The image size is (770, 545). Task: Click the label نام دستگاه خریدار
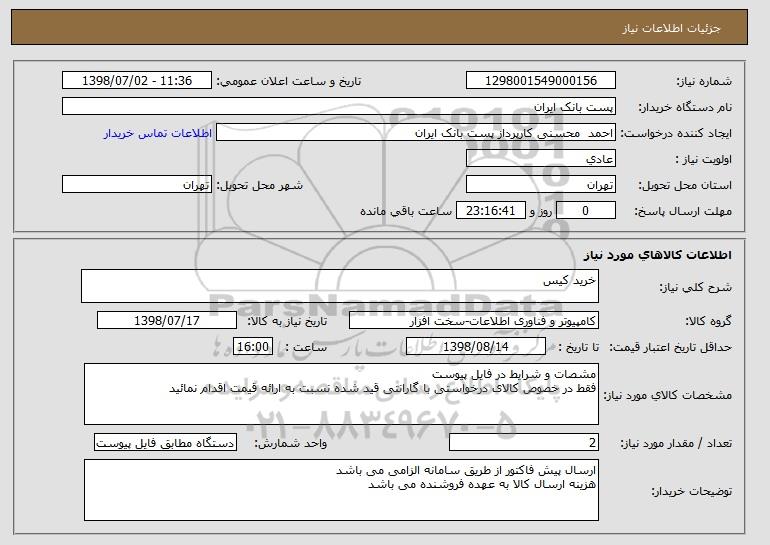pyautogui.click(x=685, y=107)
